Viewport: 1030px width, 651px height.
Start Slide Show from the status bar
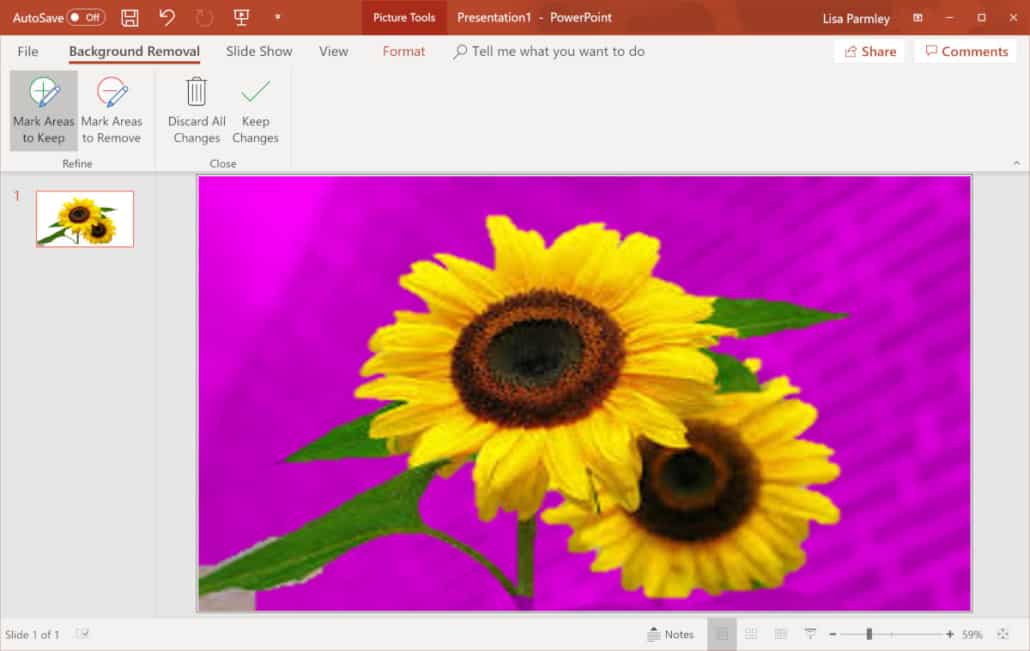click(x=809, y=633)
